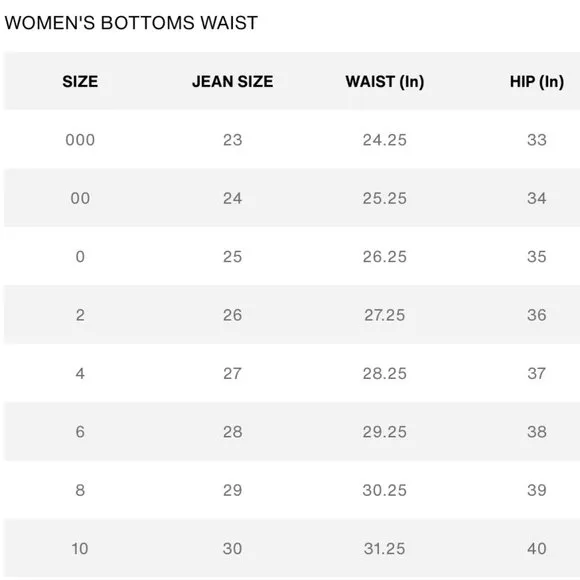Click the WAIST (In) column header
The image size is (580, 580).
coord(385,82)
